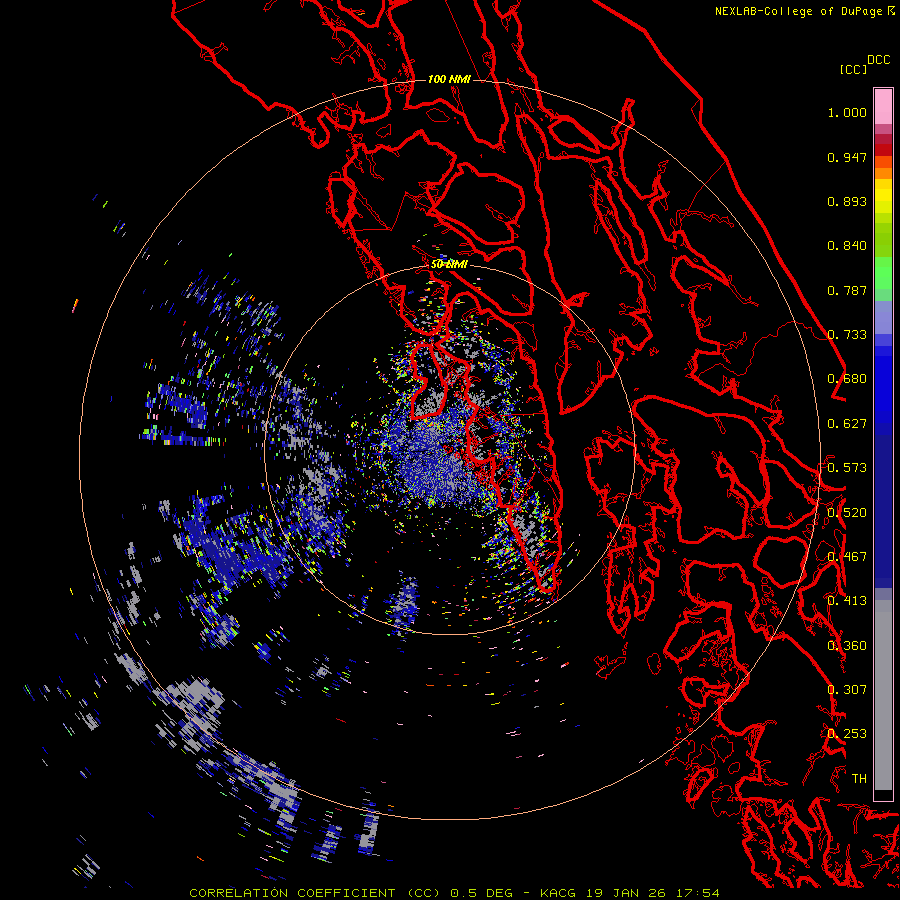Image resolution: width=900 pixels, height=900 pixels.
Task: Select the 0.413 scale value
Action: click(x=847, y=601)
